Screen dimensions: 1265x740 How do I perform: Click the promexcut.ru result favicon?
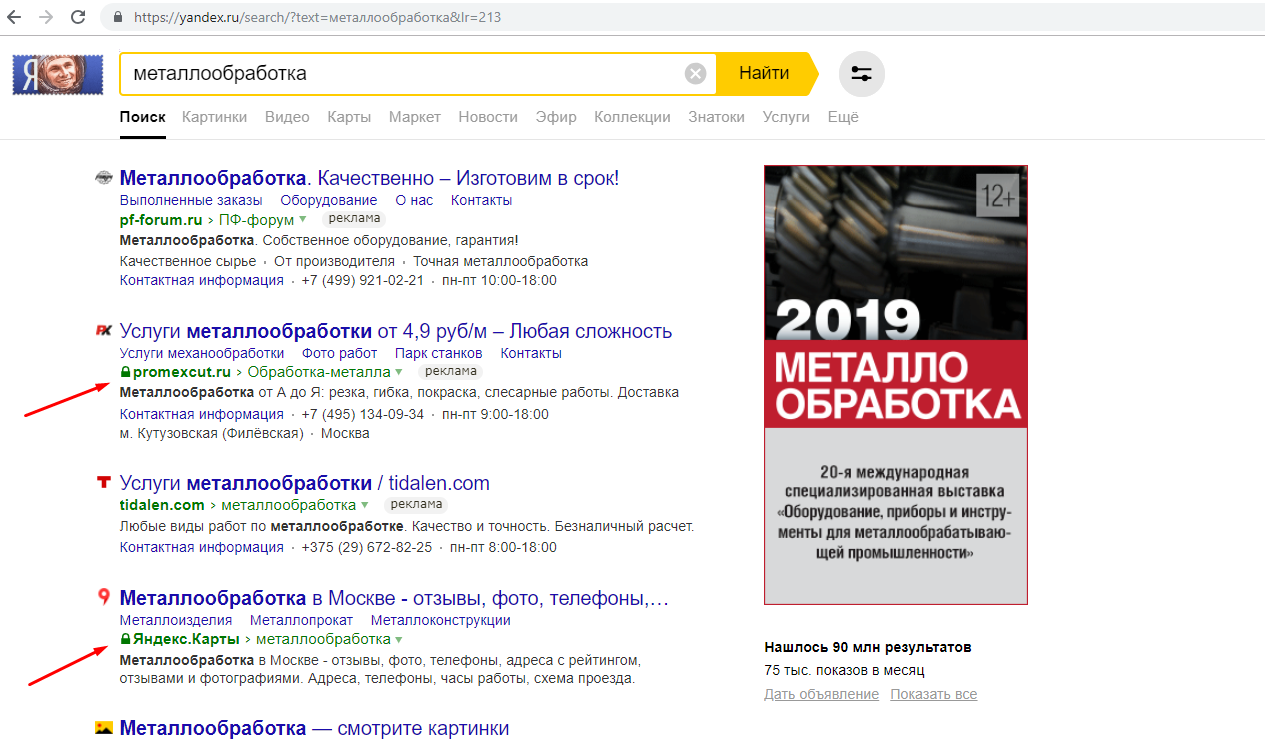click(x=103, y=331)
